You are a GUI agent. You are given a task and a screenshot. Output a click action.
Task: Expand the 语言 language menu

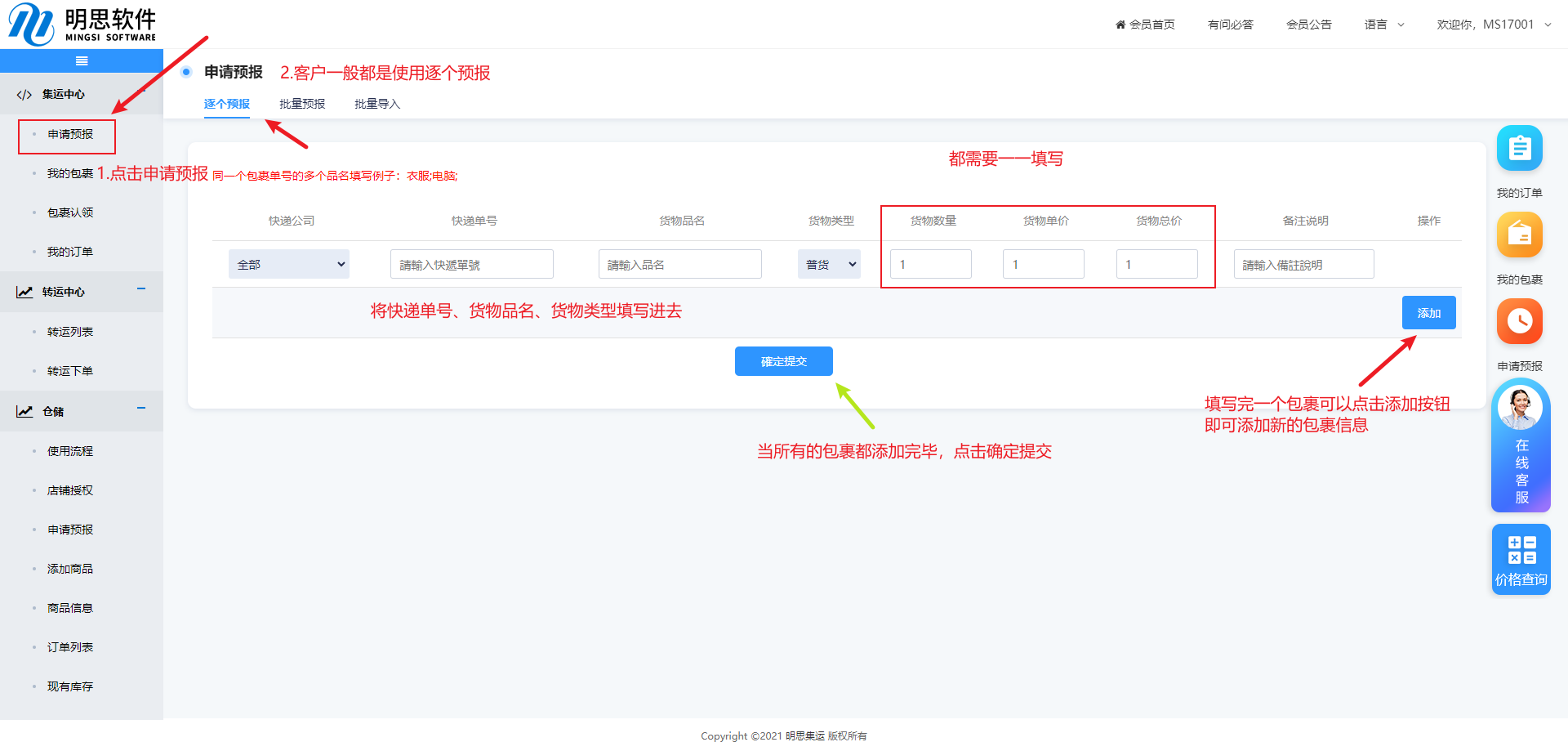[x=1384, y=25]
